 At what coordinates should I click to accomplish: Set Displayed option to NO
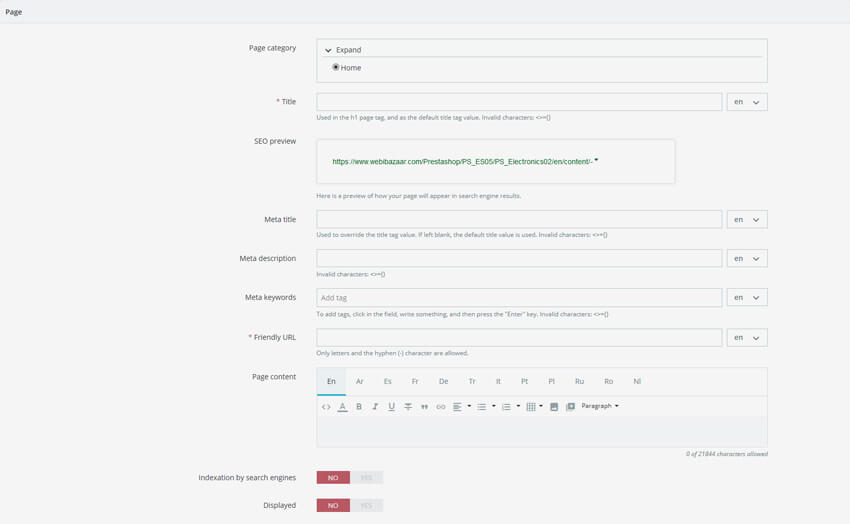pos(333,506)
